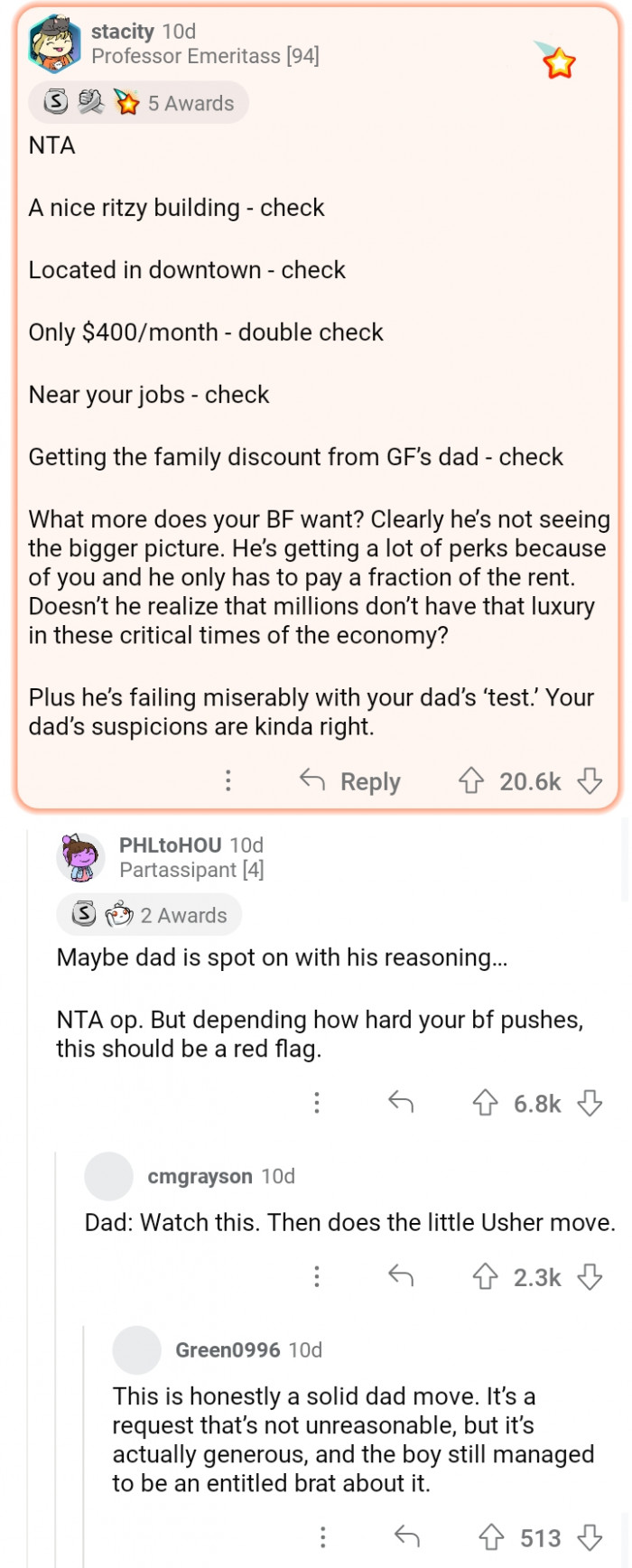
Task: Open stacity's 5 Awards badge
Action: coord(139,104)
